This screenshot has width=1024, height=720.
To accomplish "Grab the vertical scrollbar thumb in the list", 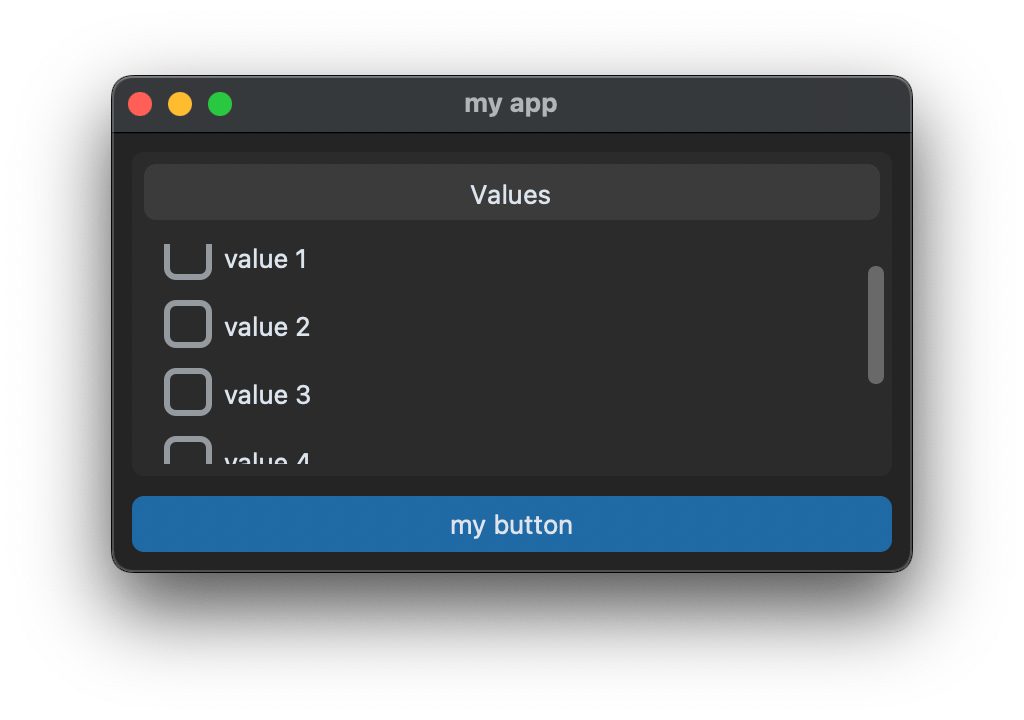I will pos(876,325).
